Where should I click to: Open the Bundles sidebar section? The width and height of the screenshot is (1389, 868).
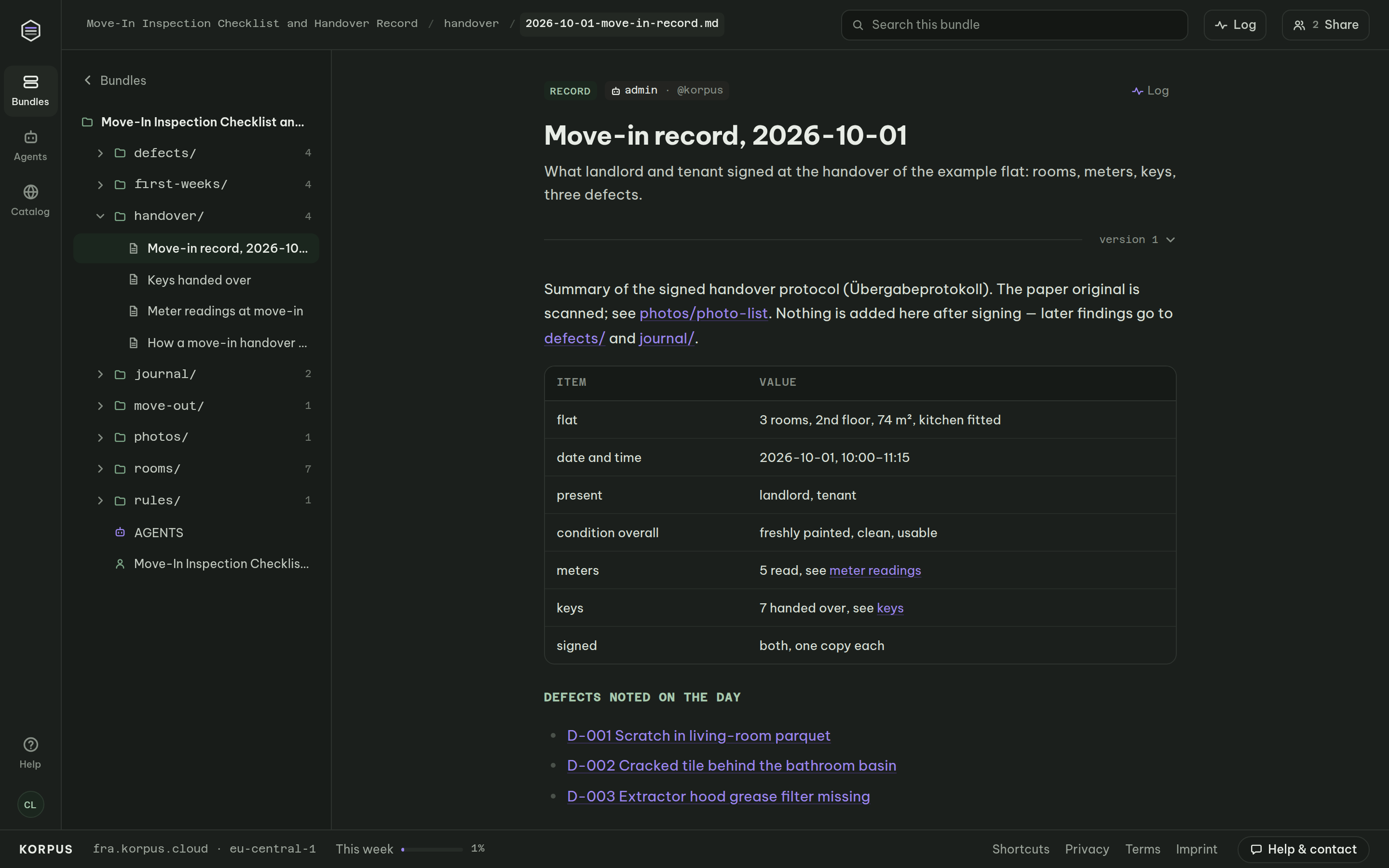[x=30, y=91]
